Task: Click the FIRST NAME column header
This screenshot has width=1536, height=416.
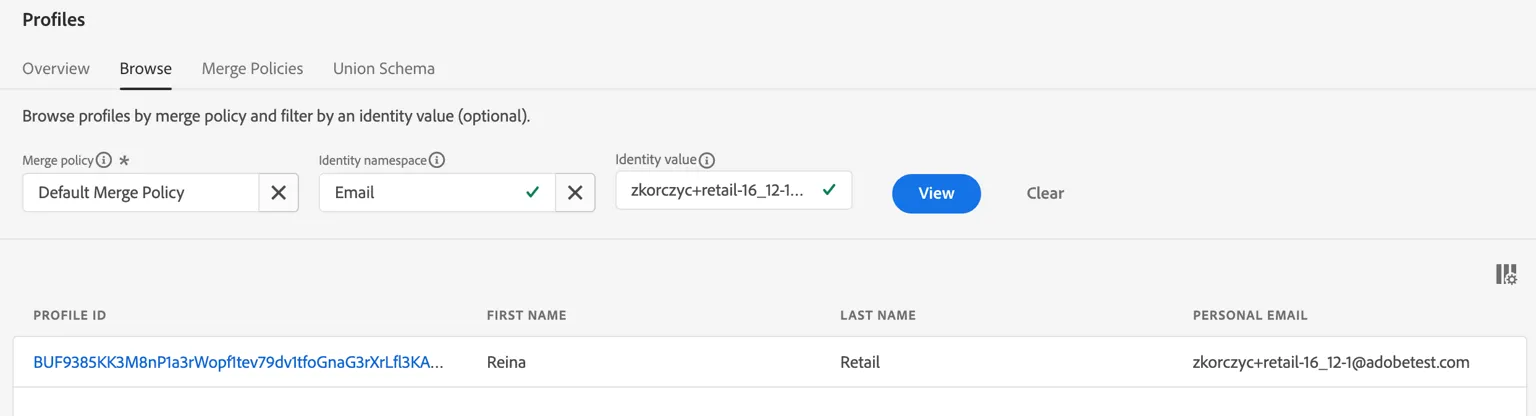Action: (527, 315)
